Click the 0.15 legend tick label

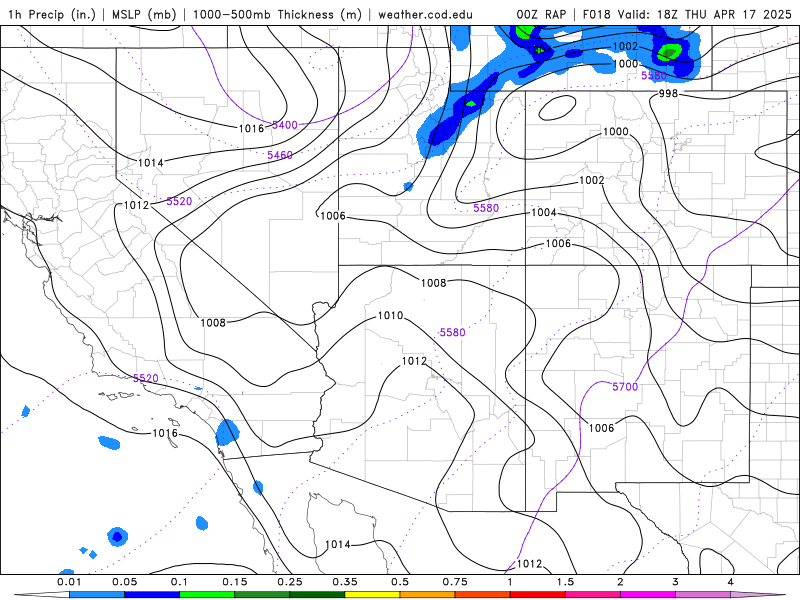click(x=235, y=582)
